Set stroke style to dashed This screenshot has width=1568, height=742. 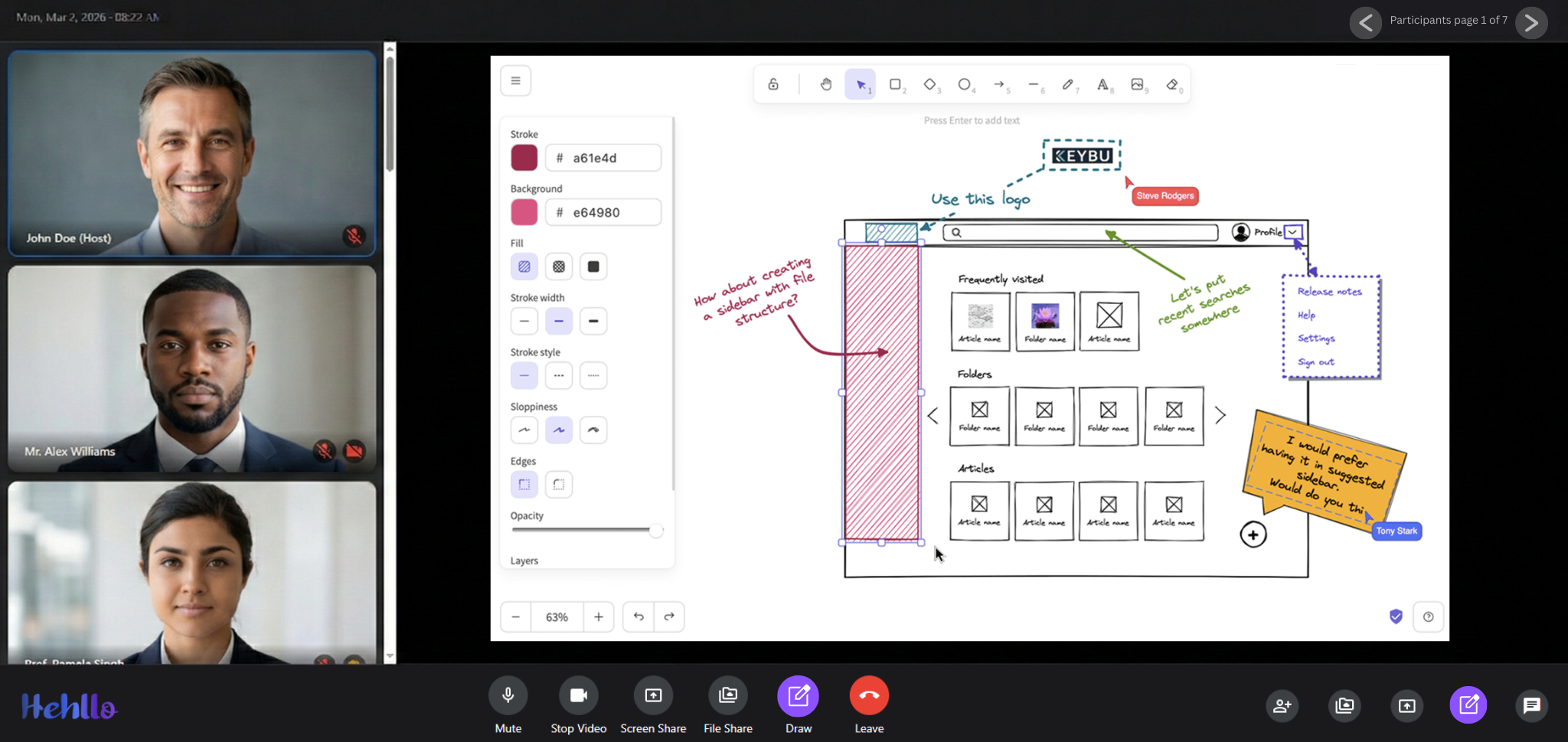pos(559,375)
